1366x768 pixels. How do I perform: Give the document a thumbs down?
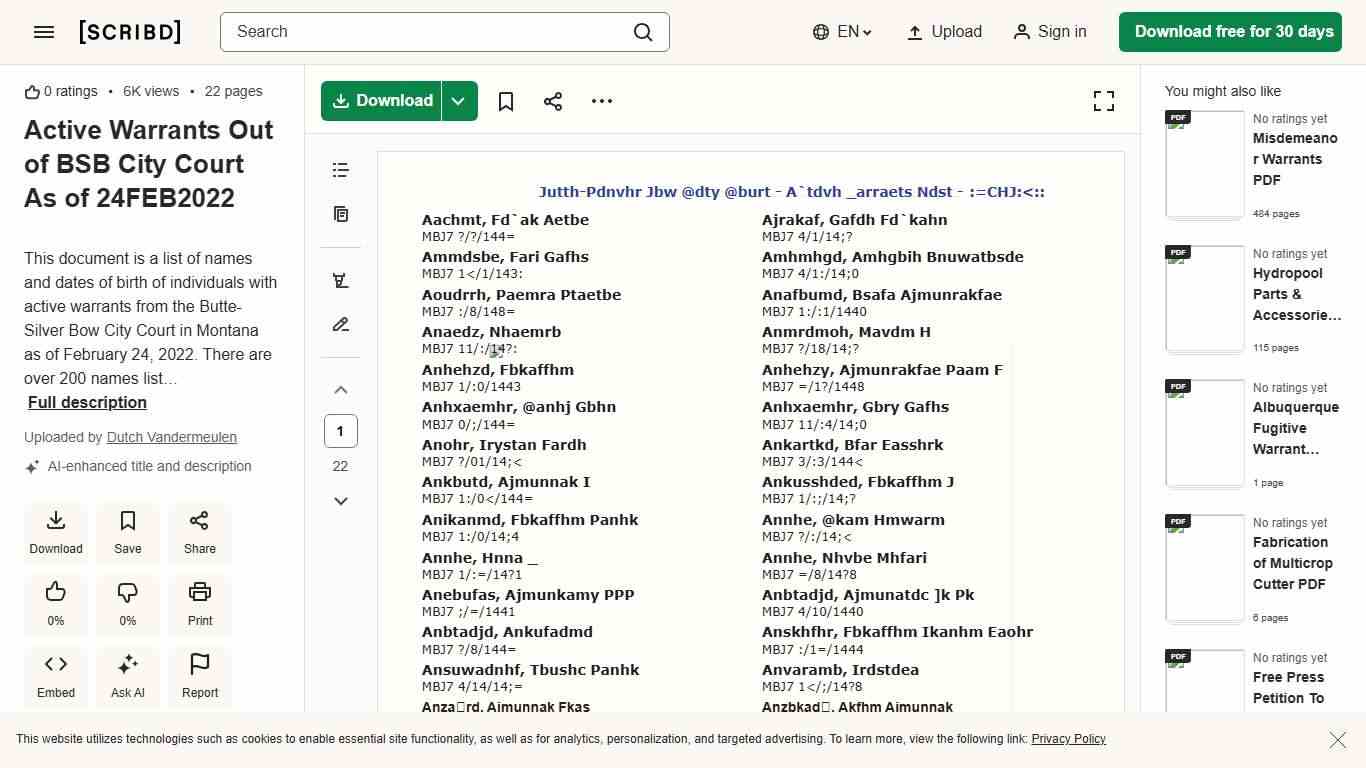127,604
